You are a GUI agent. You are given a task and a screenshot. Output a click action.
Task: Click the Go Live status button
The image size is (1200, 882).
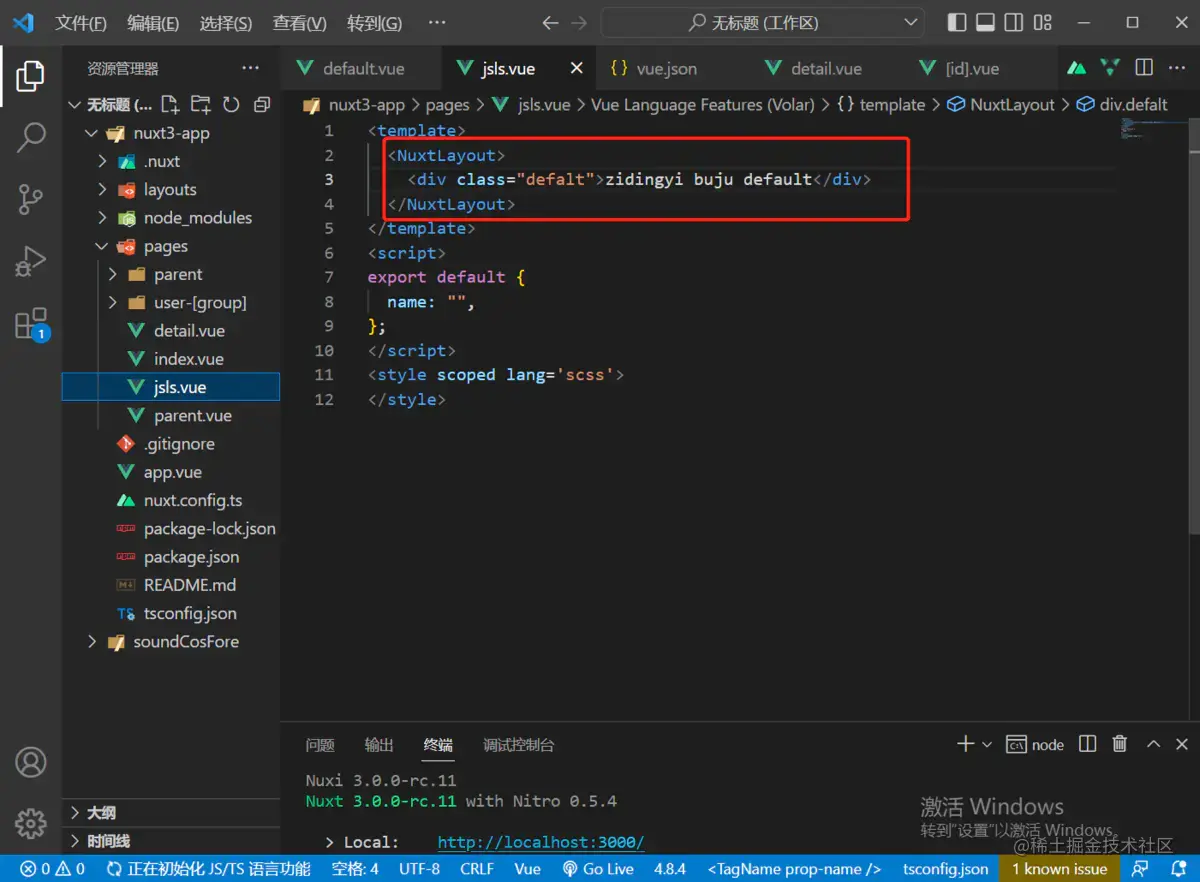click(x=598, y=869)
